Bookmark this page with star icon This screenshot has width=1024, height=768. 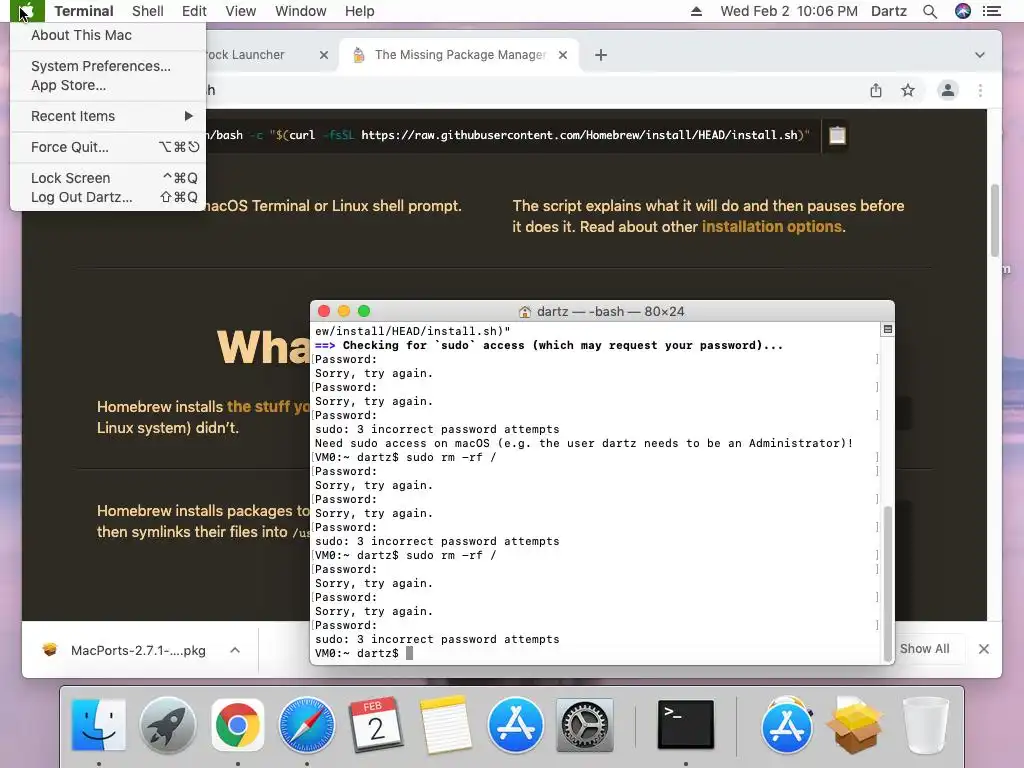click(908, 90)
